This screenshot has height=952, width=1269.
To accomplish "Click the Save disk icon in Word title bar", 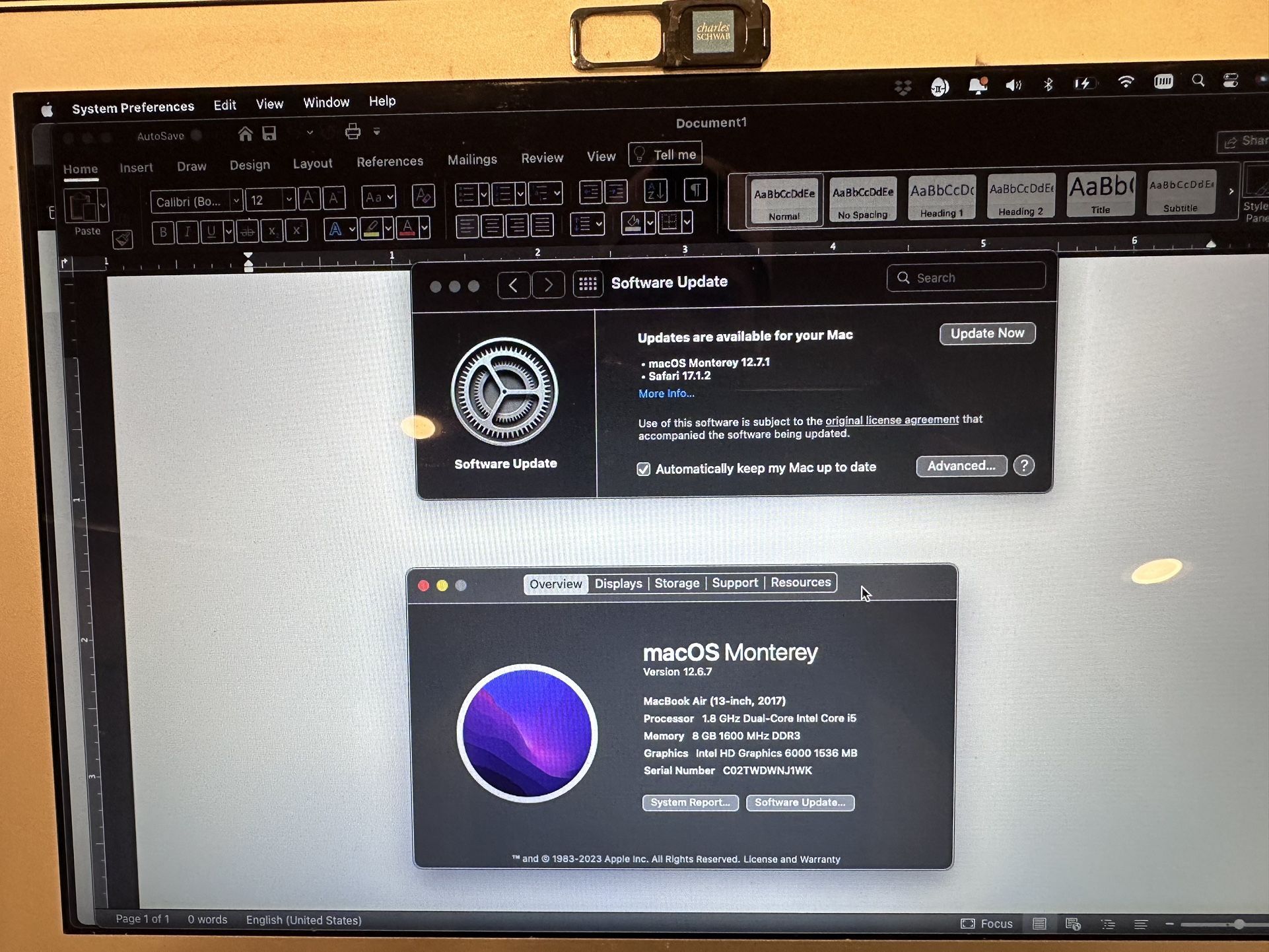I will click(269, 133).
